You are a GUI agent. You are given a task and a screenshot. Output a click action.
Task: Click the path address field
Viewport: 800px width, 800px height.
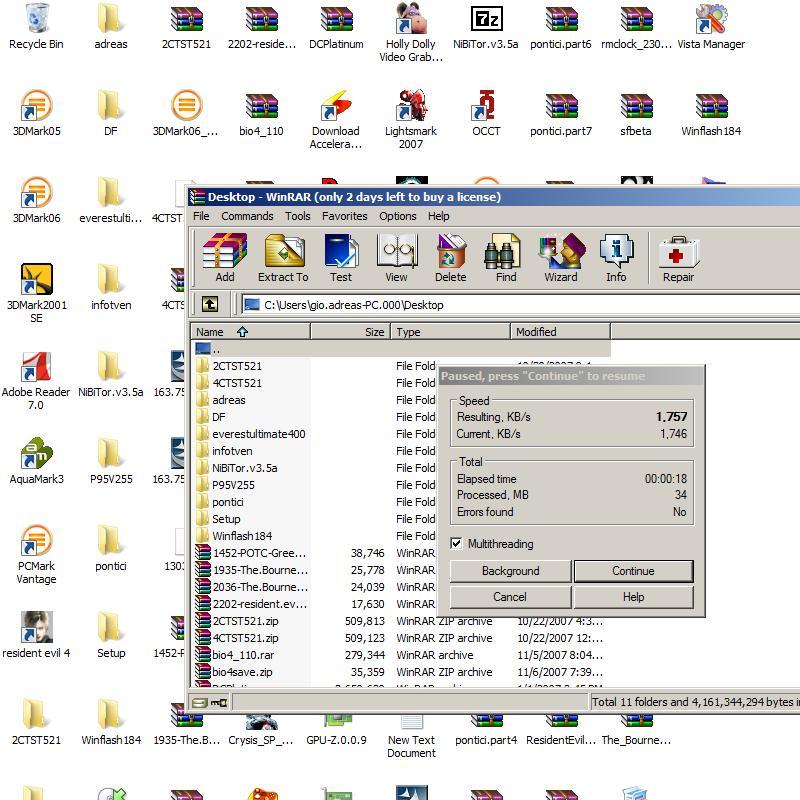[x=520, y=305]
